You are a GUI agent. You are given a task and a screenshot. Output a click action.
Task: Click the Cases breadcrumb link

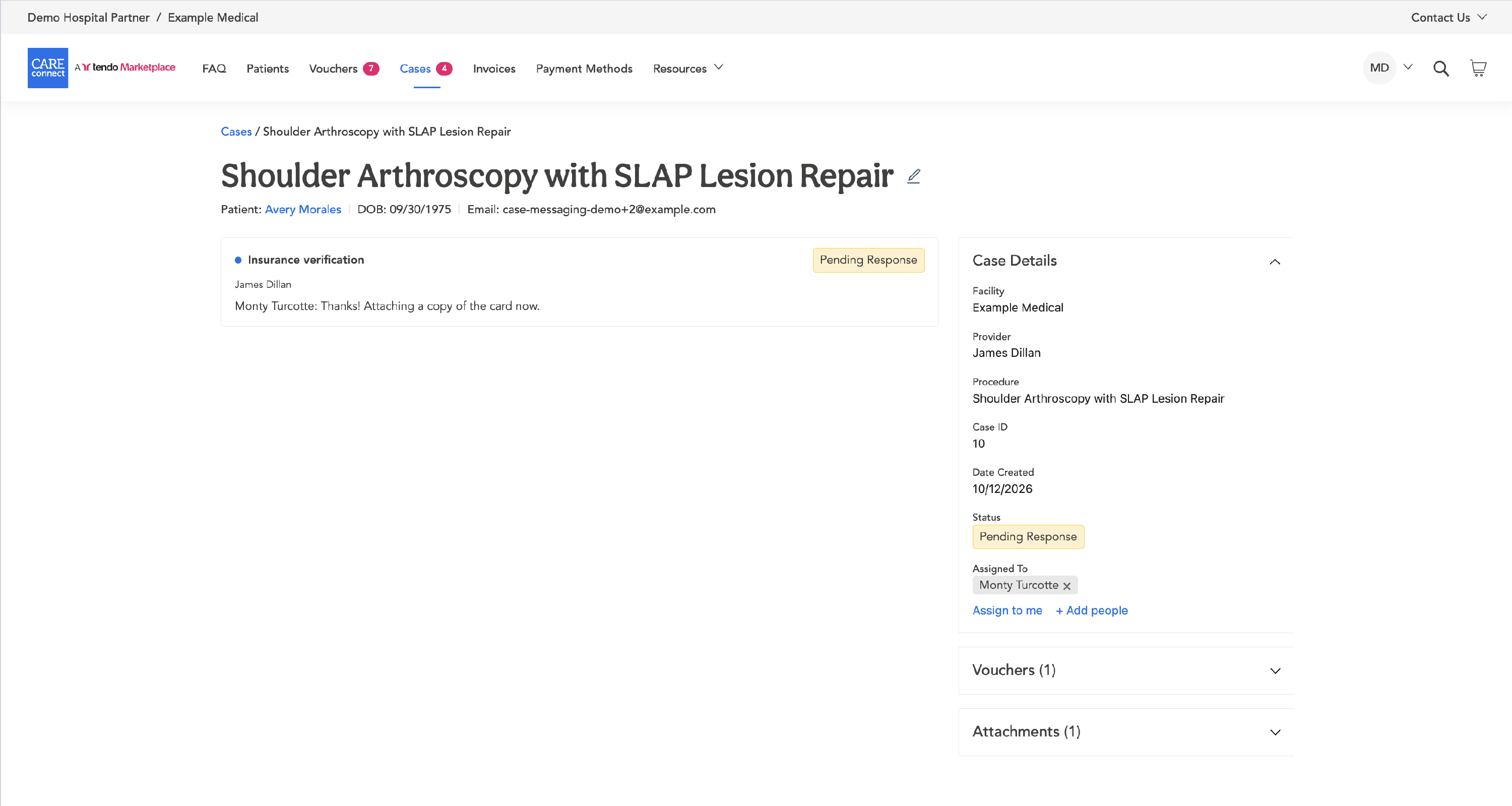click(236, 132)
